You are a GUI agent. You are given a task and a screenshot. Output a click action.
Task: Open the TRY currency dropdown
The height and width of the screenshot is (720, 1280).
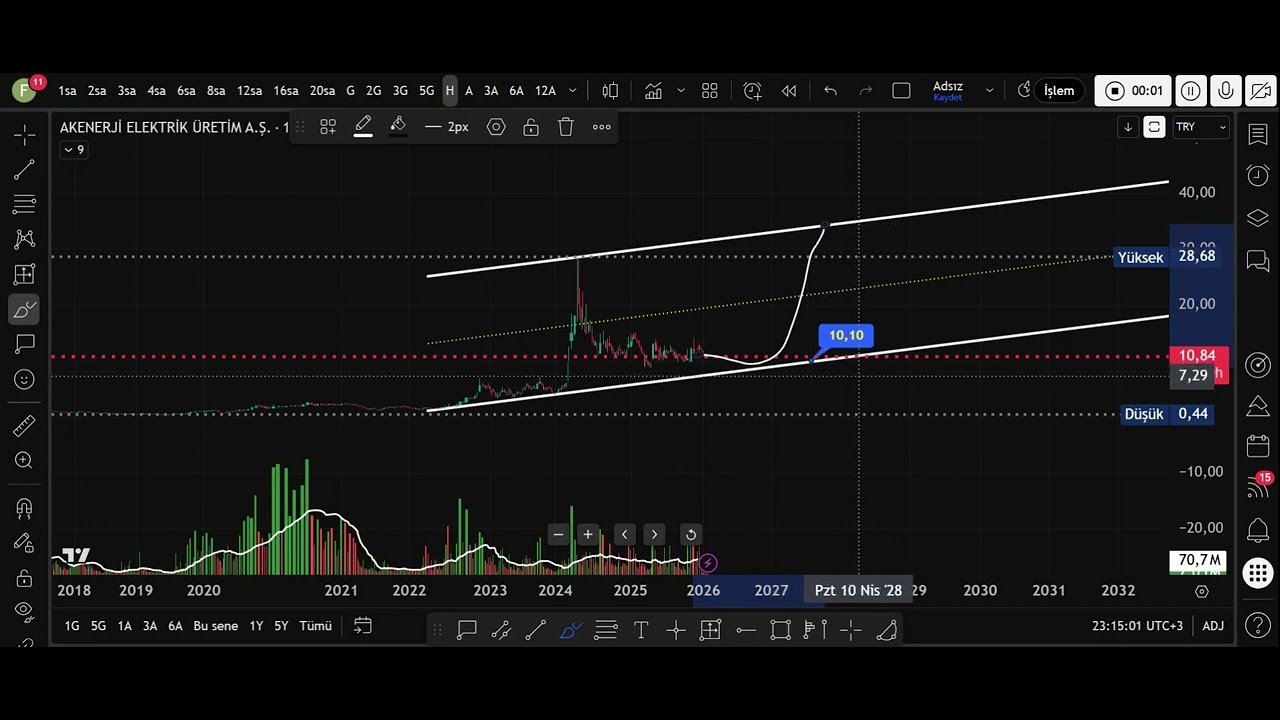[1201, 127]
